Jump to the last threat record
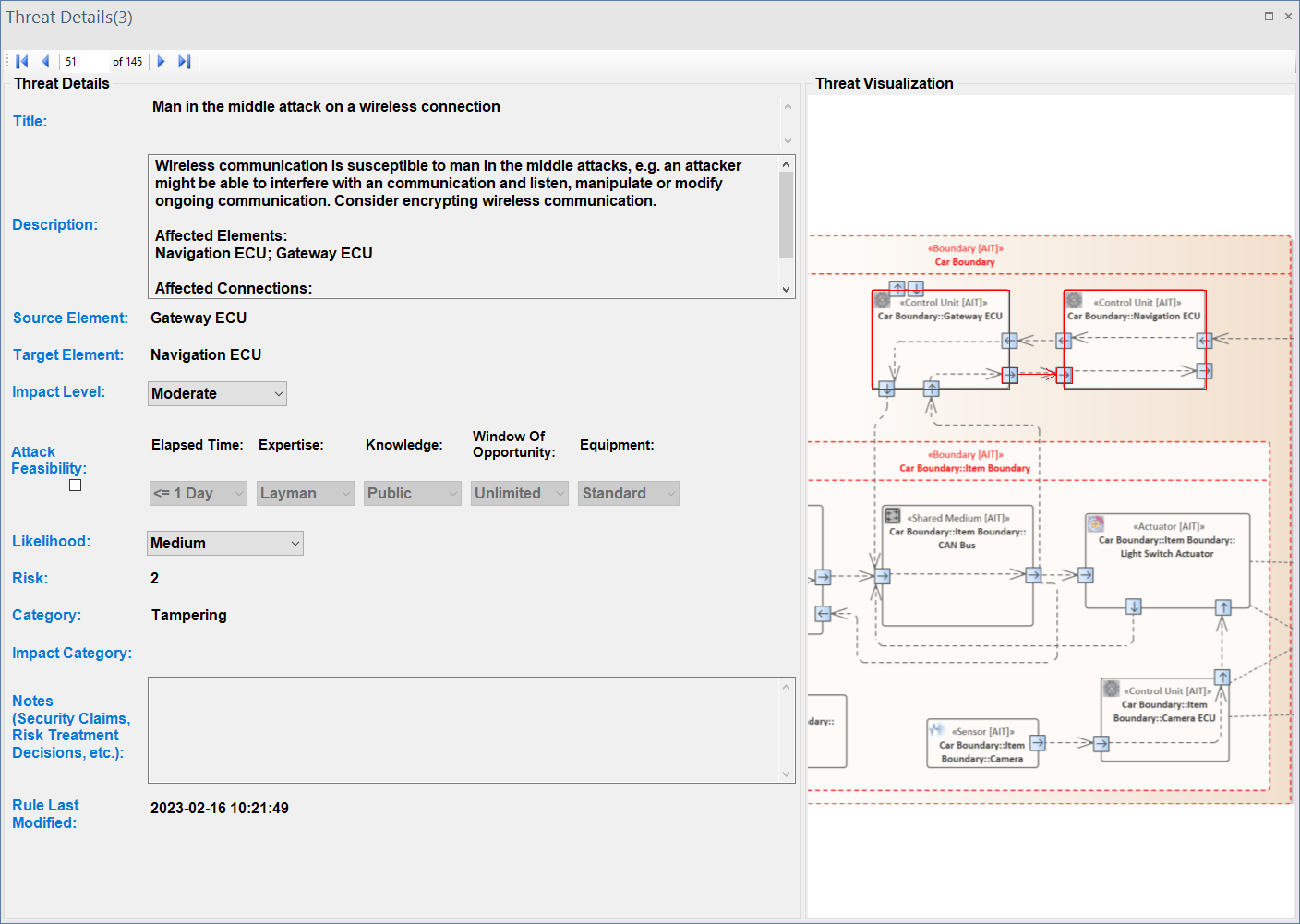 pyautogui.click(x=185, y=62)
